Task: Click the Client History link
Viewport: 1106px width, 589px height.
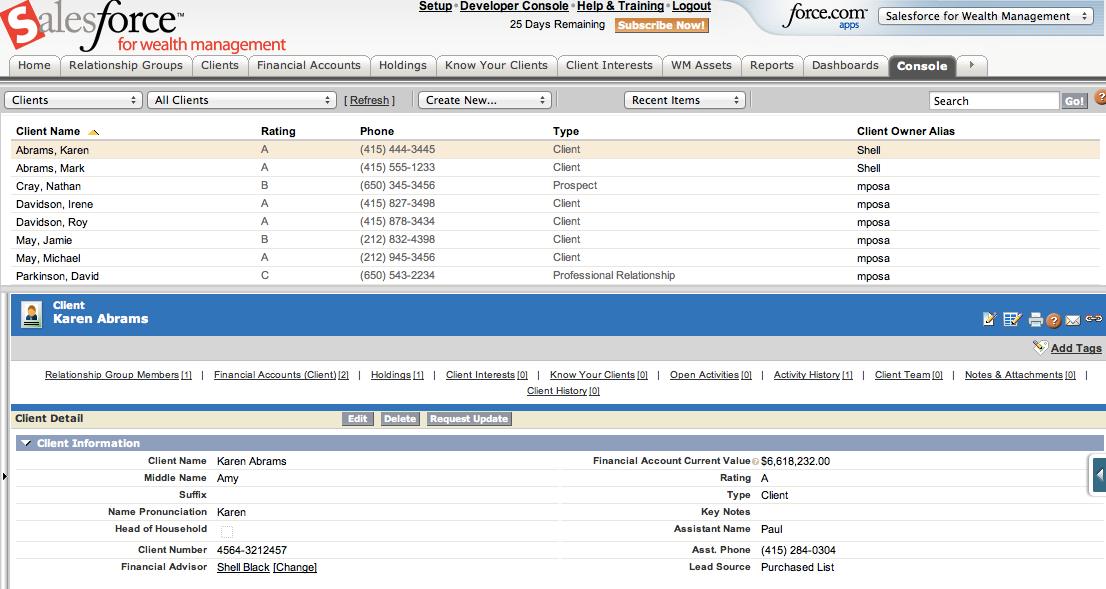Action: coord(563,391)
